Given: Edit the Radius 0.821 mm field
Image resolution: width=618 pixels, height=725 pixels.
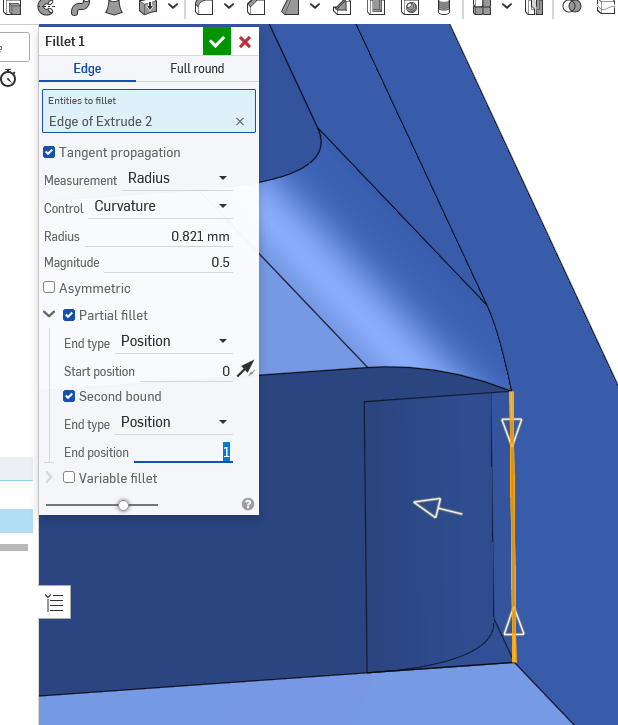Looking at the screenshot, I should point(158,236).
